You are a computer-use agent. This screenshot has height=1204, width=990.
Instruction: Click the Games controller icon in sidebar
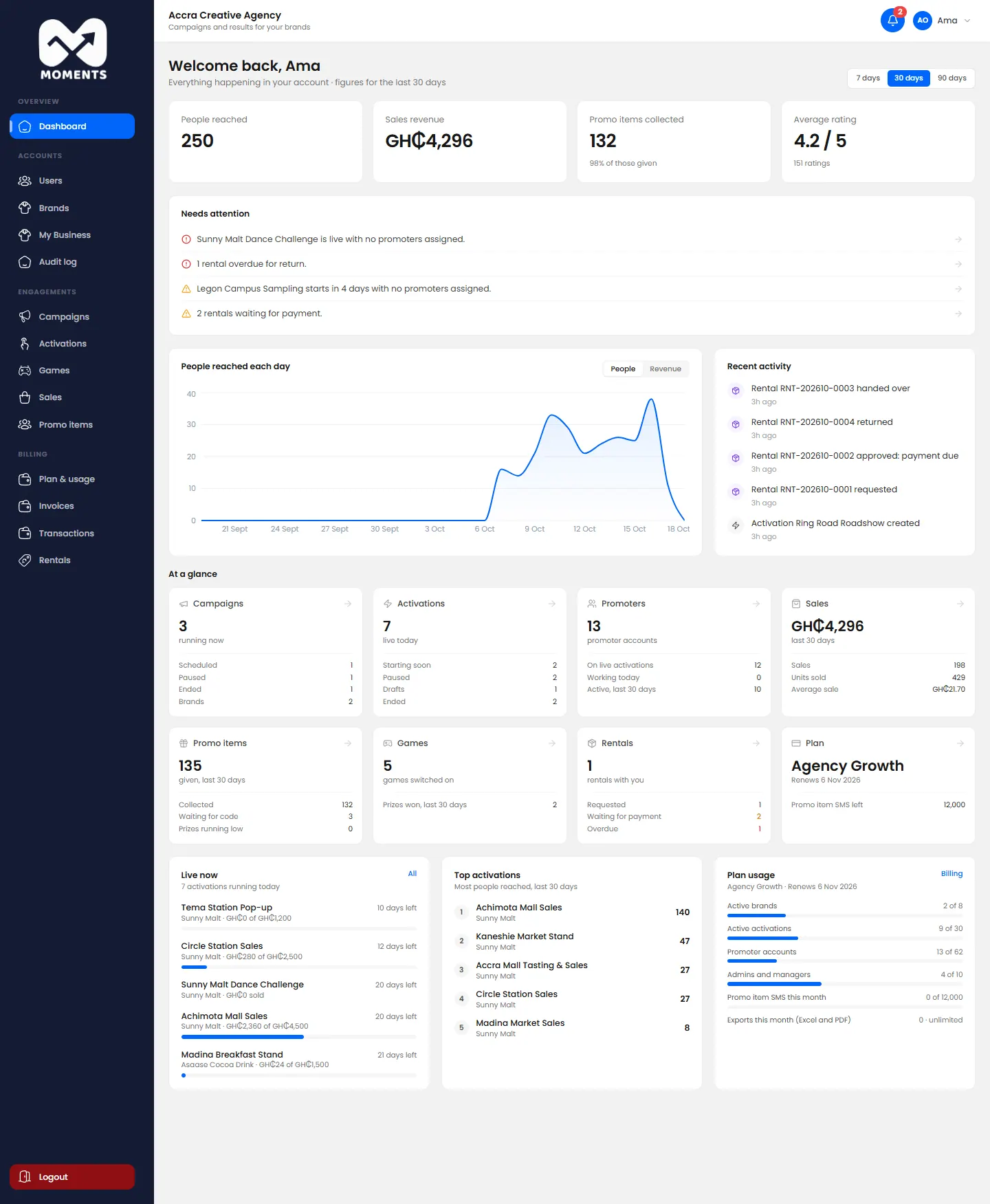click(25, 371)
